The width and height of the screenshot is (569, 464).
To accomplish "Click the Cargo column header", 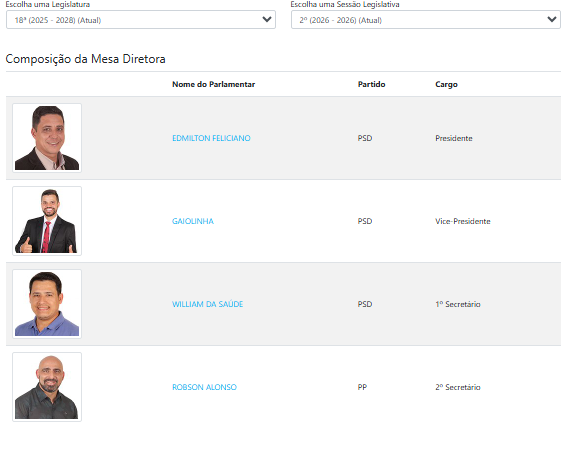I will [446, 85].
